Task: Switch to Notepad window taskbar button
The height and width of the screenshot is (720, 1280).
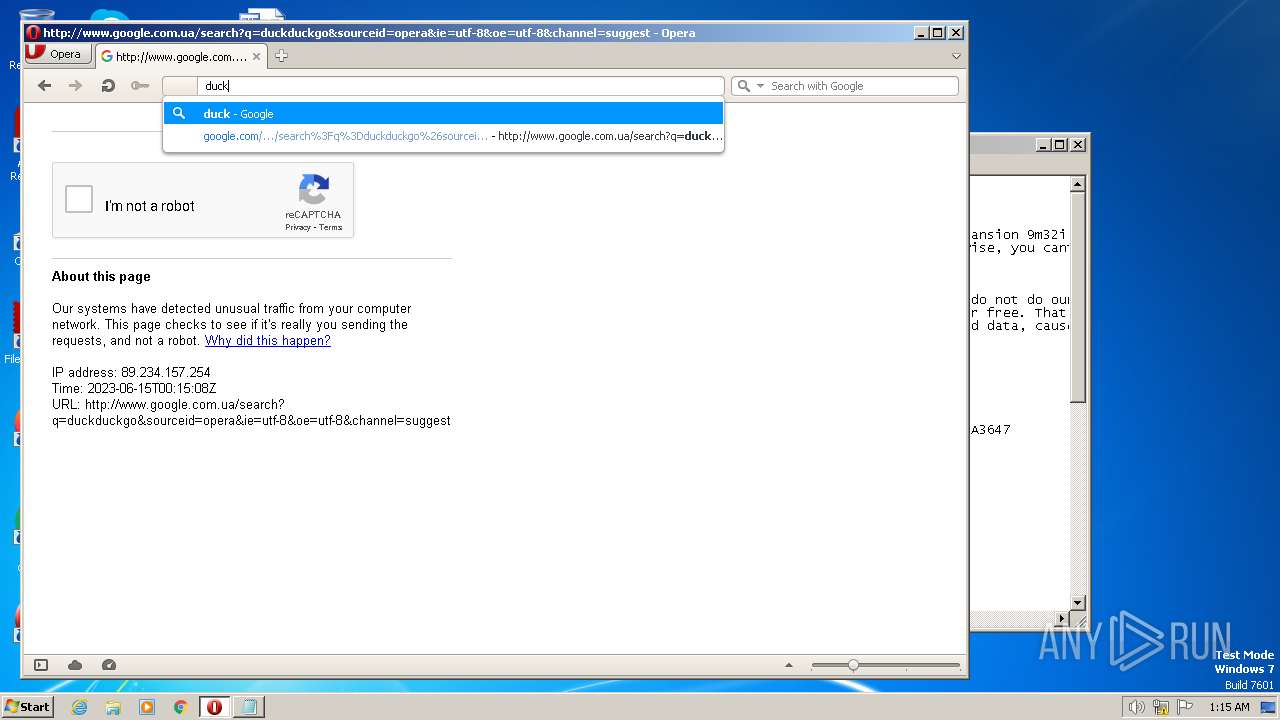Action: pyautogui.click(x=248, y=707)
